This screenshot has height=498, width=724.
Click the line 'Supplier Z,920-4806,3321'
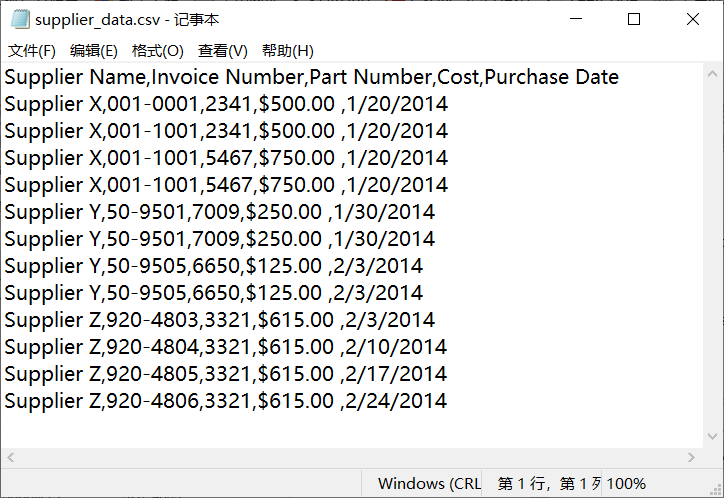tap(226, 401)
